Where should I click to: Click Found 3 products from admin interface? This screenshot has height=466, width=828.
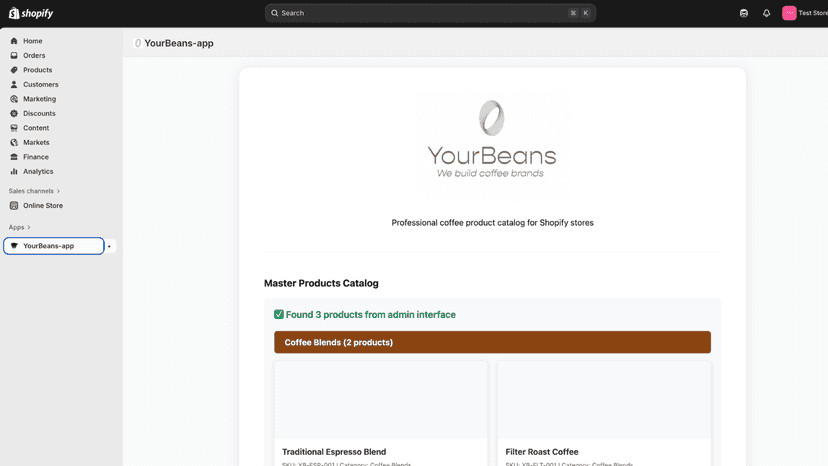pos(371,314)
